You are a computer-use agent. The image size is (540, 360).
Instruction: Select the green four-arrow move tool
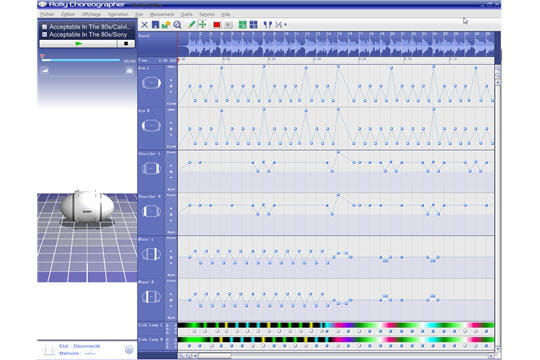coord(202,24)
